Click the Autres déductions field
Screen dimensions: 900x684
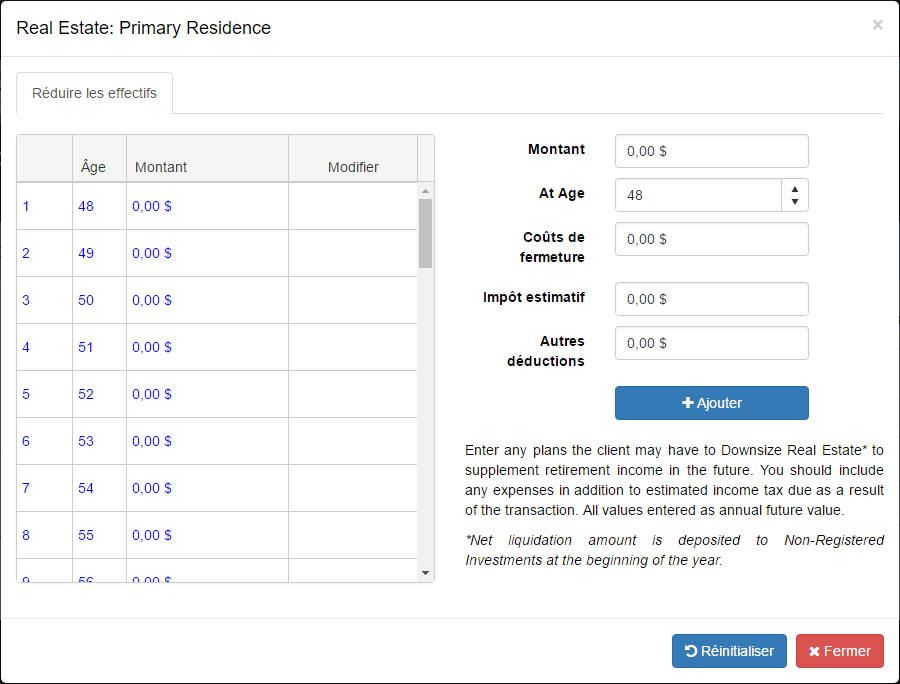coord(711,343)
